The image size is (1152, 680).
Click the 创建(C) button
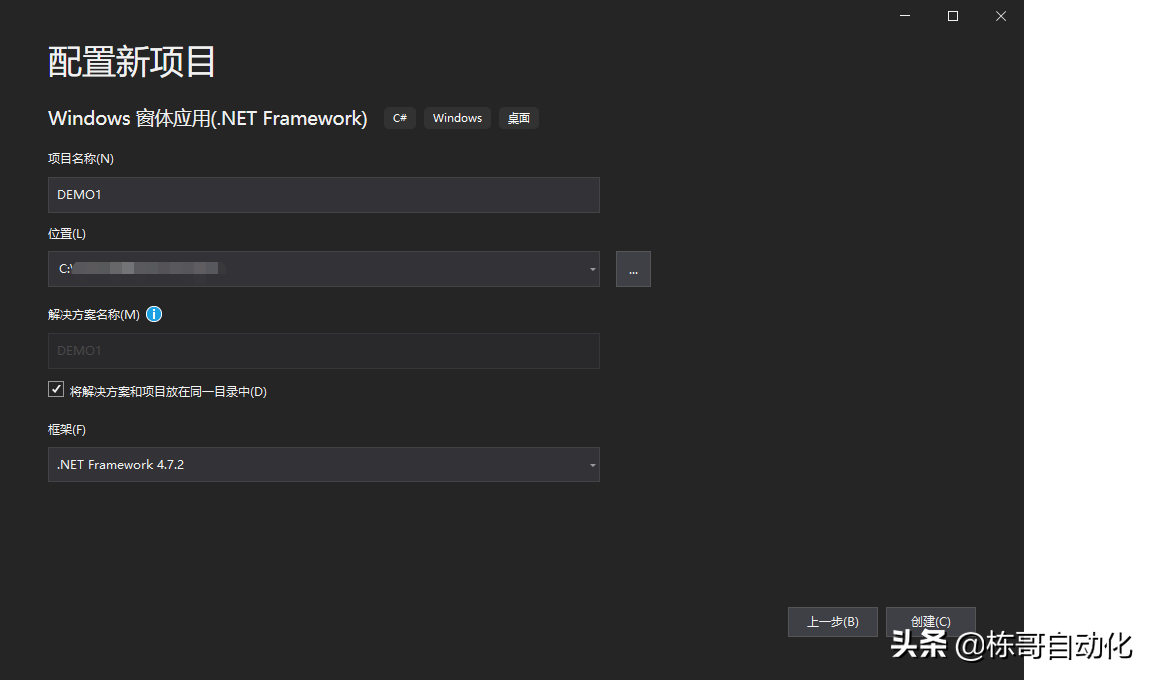point(930,622)
